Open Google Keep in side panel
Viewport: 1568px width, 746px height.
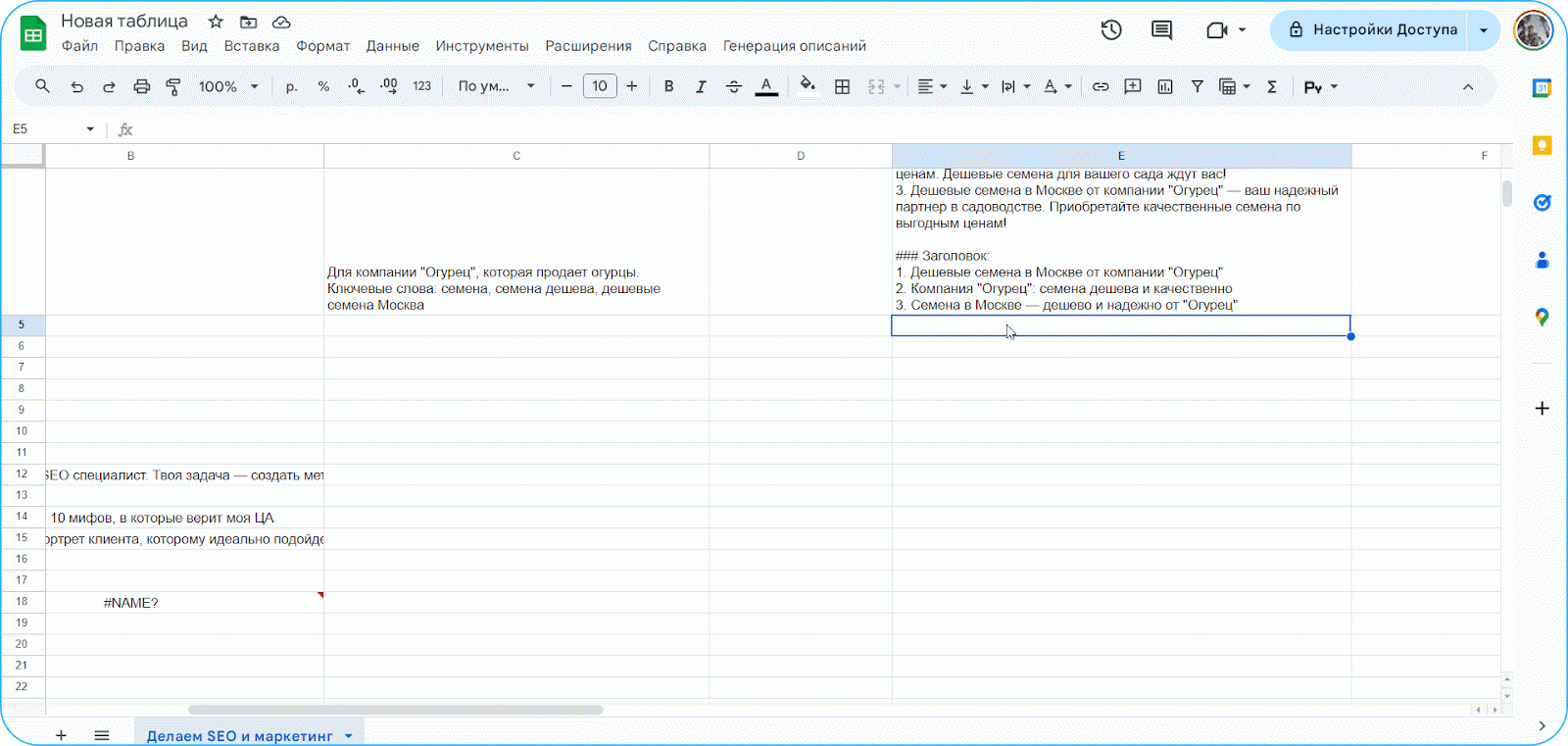pyautogui.click(x=1542, y=145)
